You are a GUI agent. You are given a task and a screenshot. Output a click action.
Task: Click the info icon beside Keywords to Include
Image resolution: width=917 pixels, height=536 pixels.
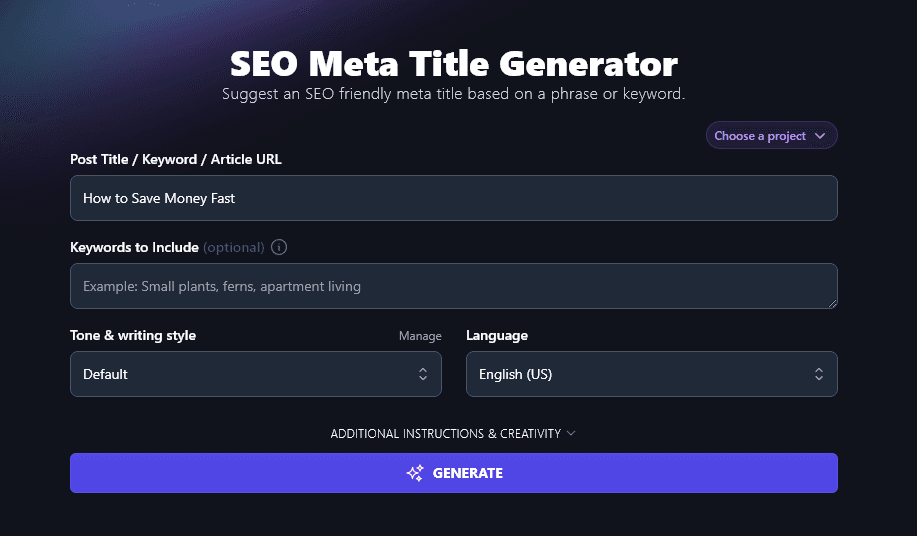[279, 247]
